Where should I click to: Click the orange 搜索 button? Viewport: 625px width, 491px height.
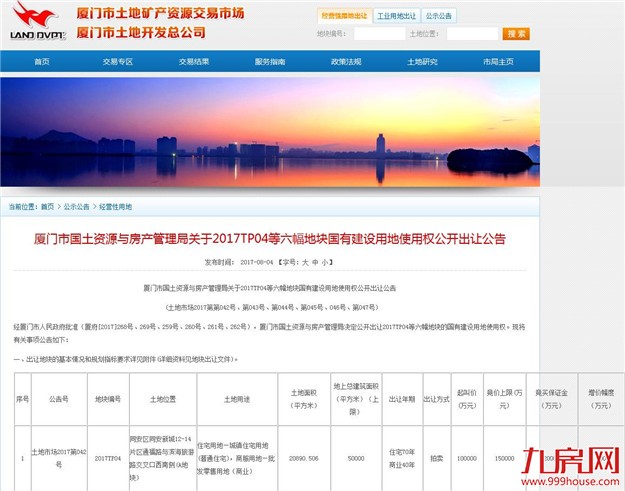coord(516,34)
